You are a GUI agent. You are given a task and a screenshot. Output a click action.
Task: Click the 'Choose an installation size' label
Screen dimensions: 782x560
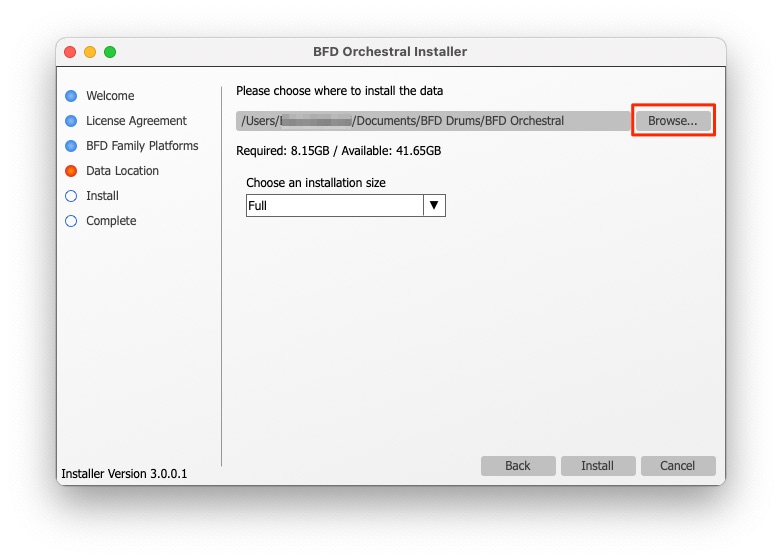[x=316, y=183]
